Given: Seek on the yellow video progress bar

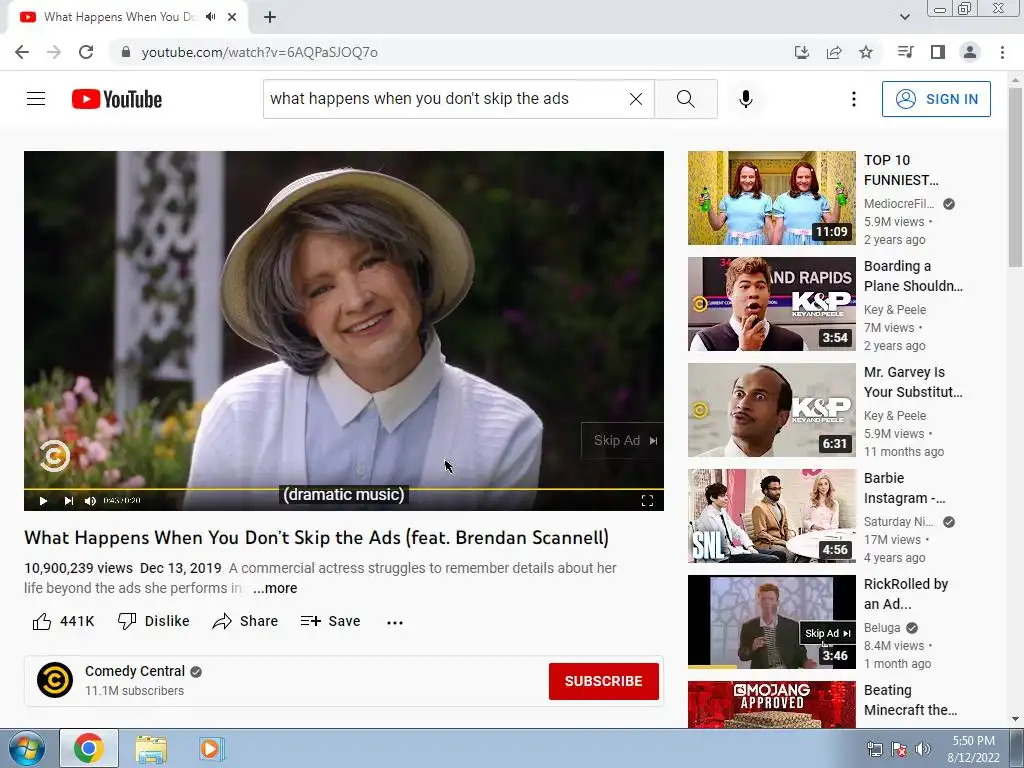Looking at the screenshot, I should [x=344, y=488].
